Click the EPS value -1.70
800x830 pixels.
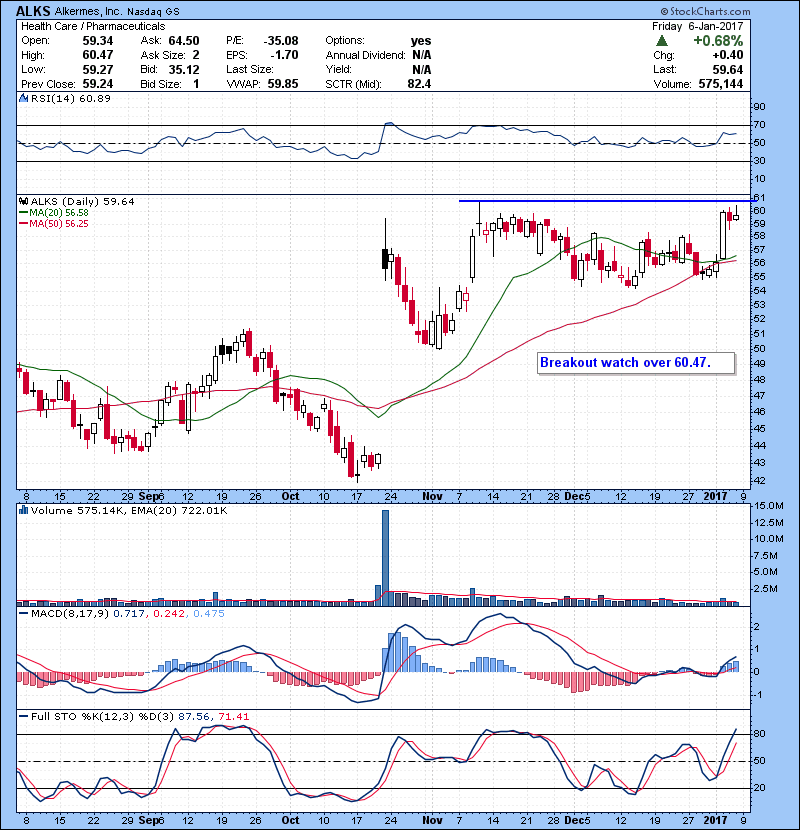click(284, 55)
